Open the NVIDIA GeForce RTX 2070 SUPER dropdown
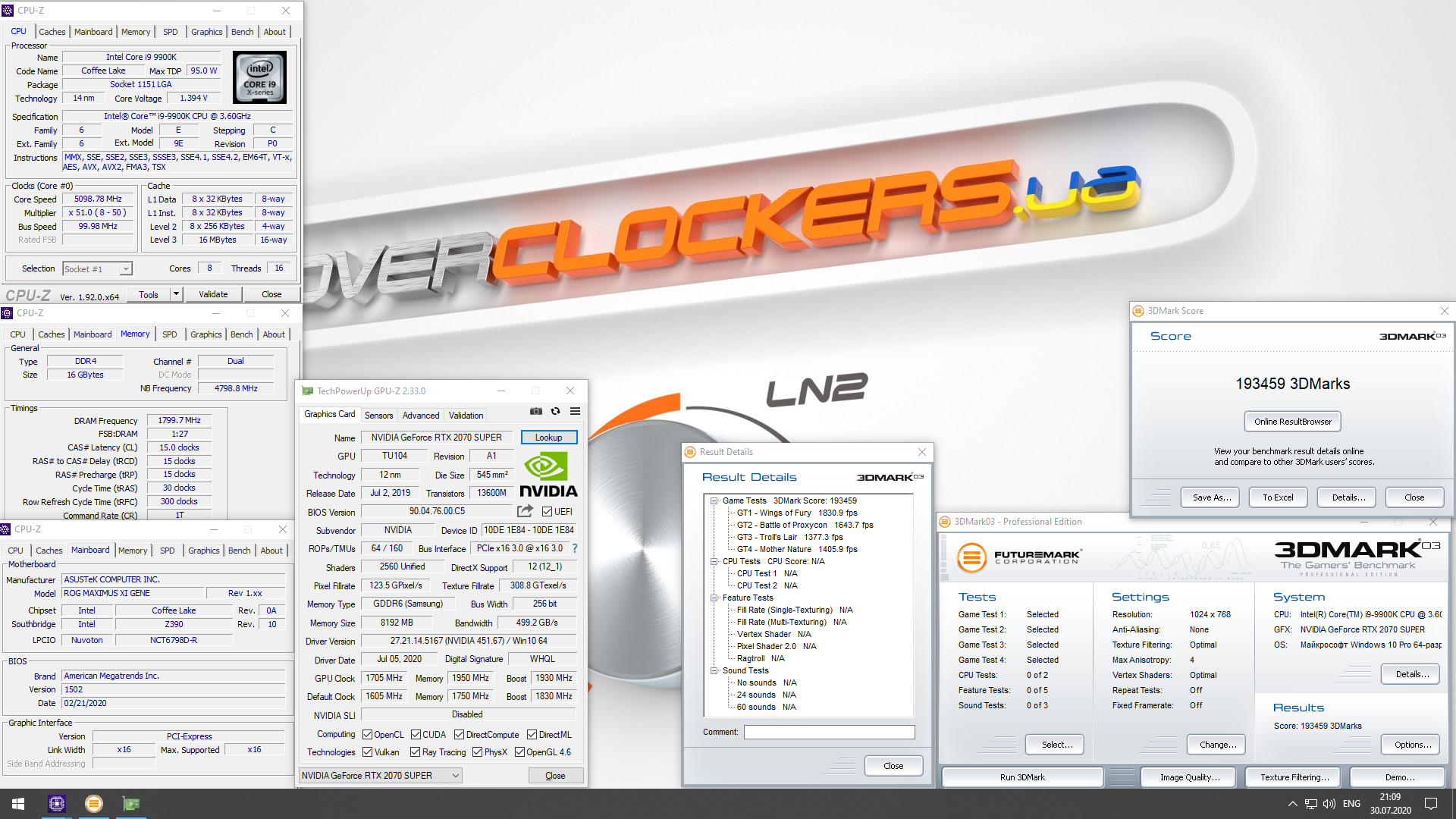The height and width of the screenshot is (819, 1456). (x=381, y=776)
